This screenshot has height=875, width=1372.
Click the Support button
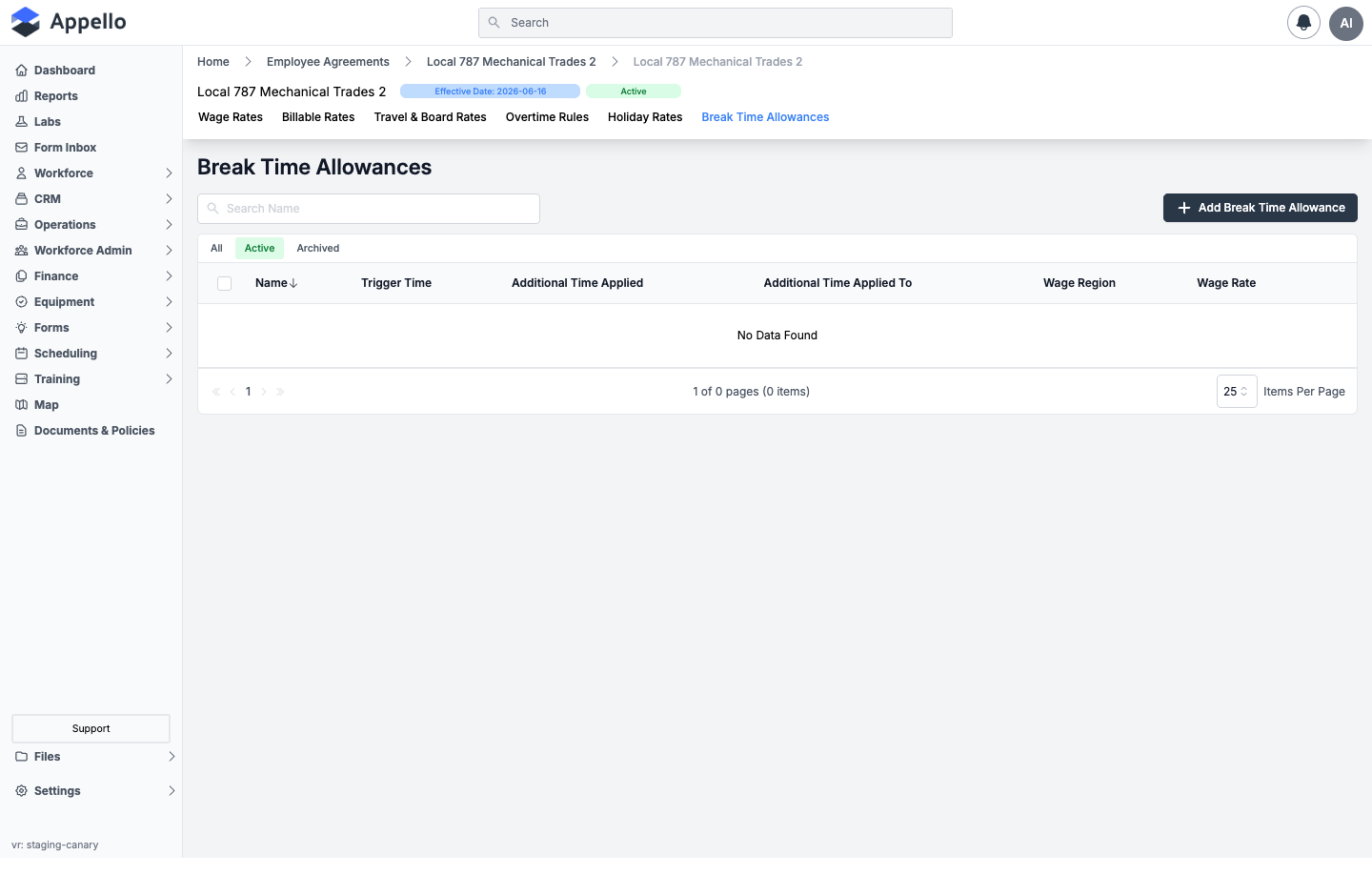click(x=91, y=729)
